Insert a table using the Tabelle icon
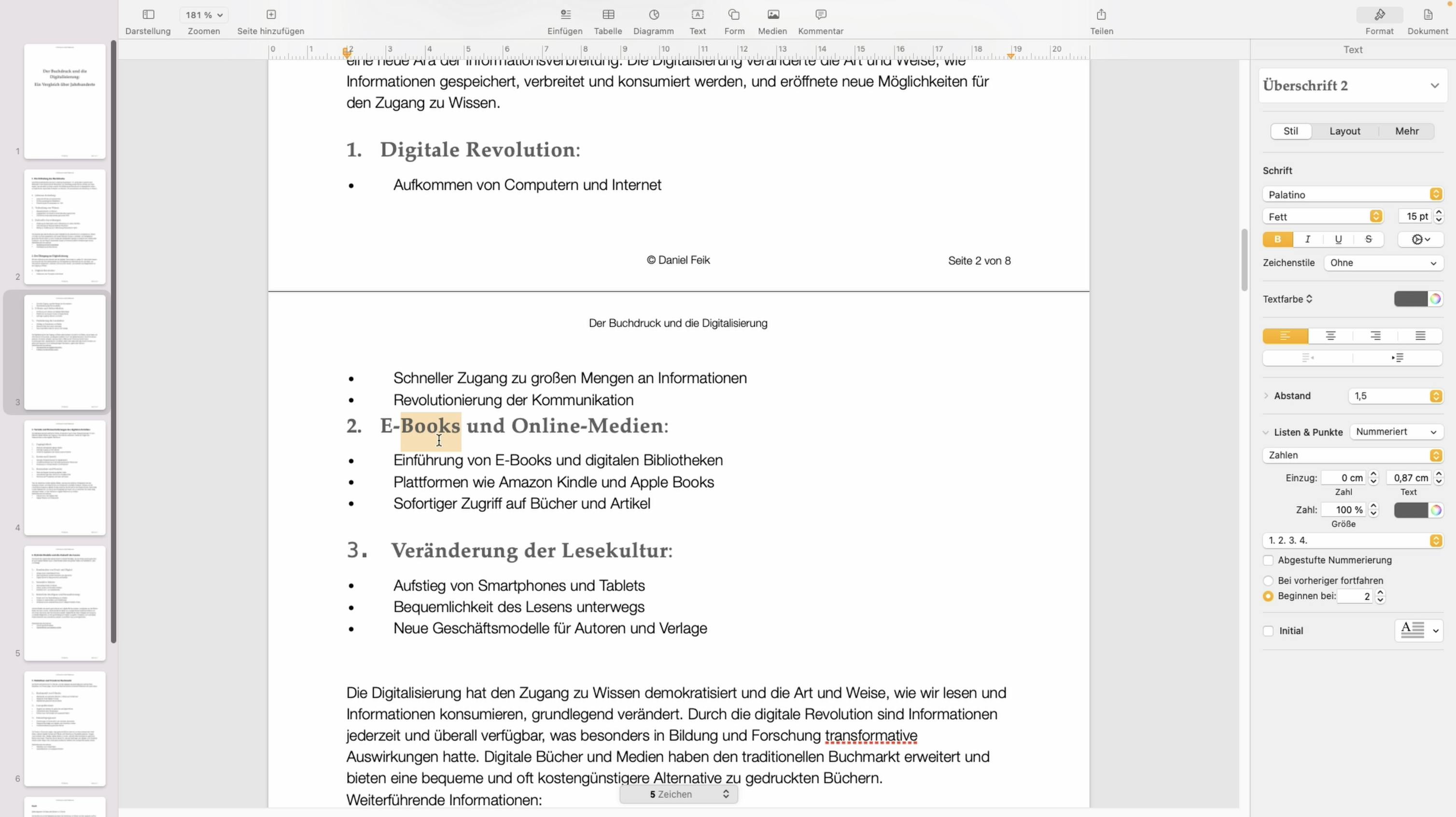The height and width of the screenshot is (817, 1456). point(608,21)
